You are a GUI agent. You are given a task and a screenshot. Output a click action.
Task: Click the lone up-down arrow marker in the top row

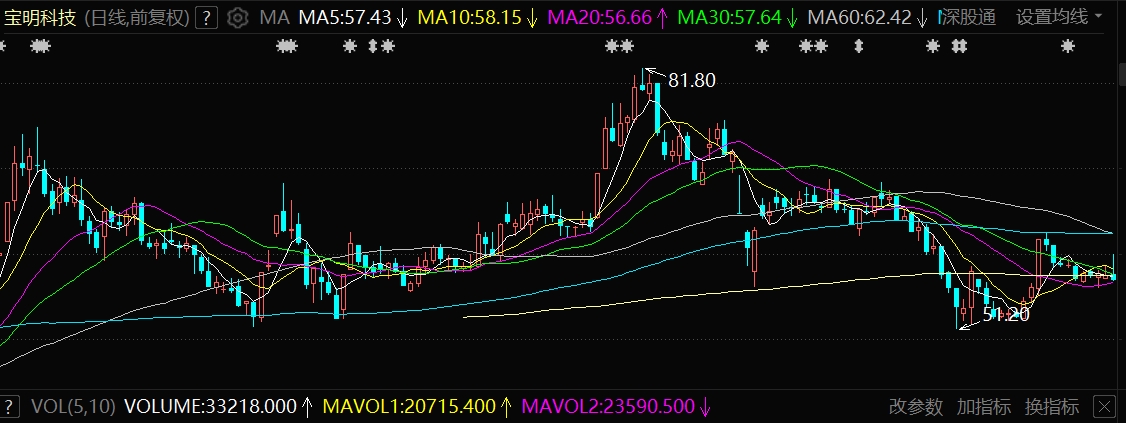857,46
